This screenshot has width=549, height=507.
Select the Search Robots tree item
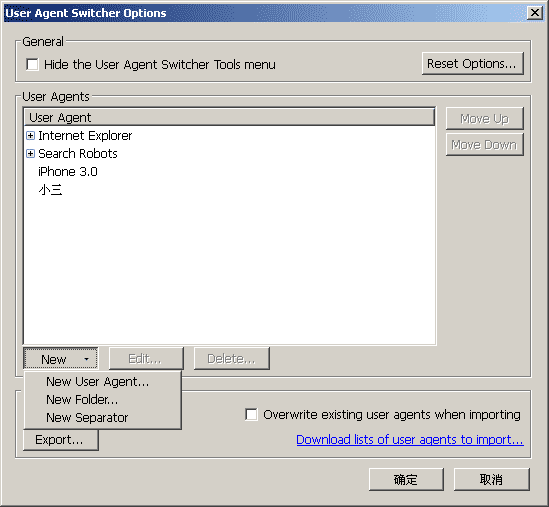(x=78, y=153)
